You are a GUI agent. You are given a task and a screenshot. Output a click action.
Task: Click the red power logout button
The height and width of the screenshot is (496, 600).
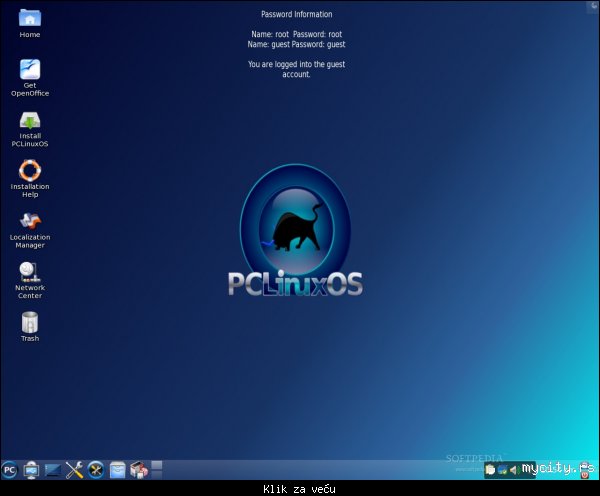[x=585, y=475]
